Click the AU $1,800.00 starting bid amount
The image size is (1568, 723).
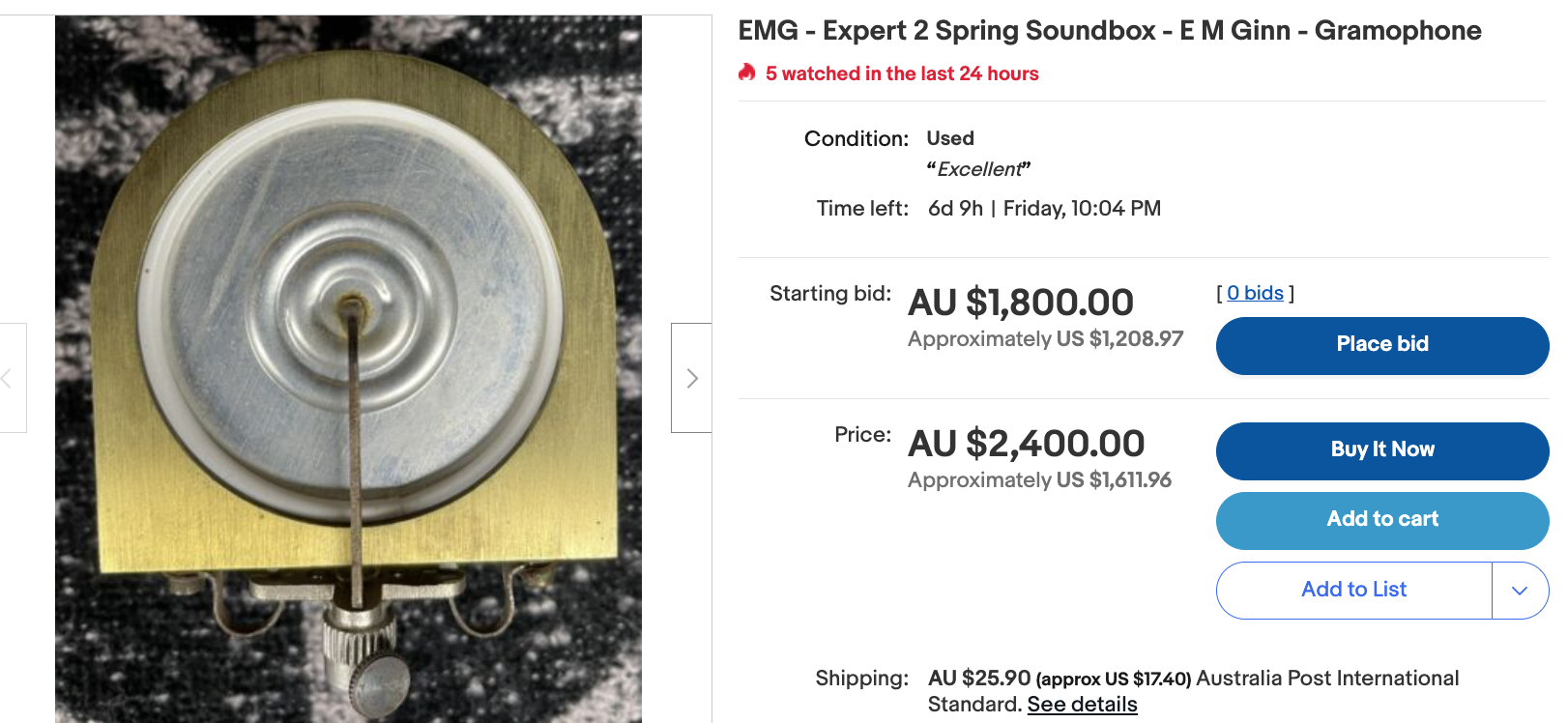1020,303
